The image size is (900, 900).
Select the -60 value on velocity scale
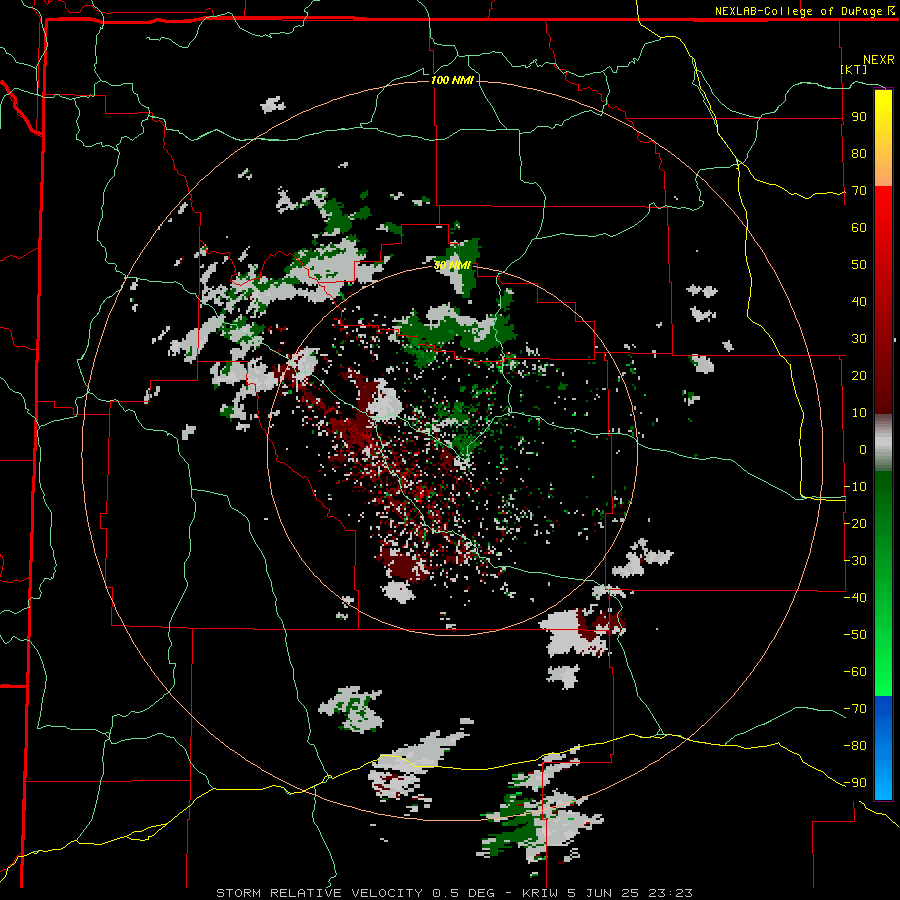[x=855, y=672]
